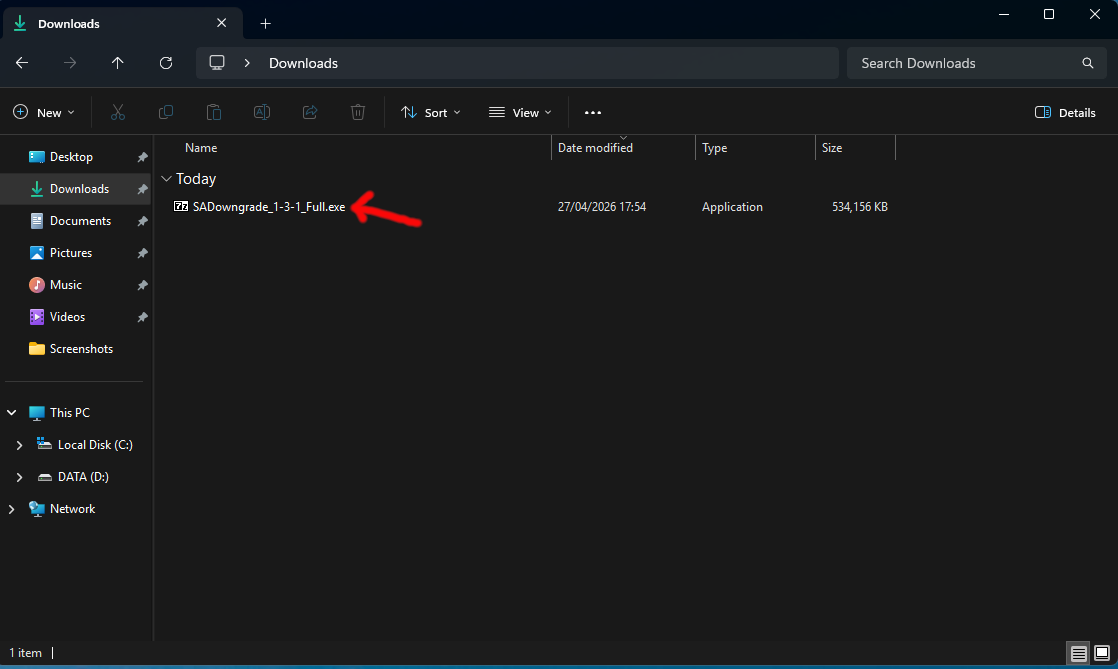Click the 7z icon of SADowngrade file

click(x=181, y=207)
